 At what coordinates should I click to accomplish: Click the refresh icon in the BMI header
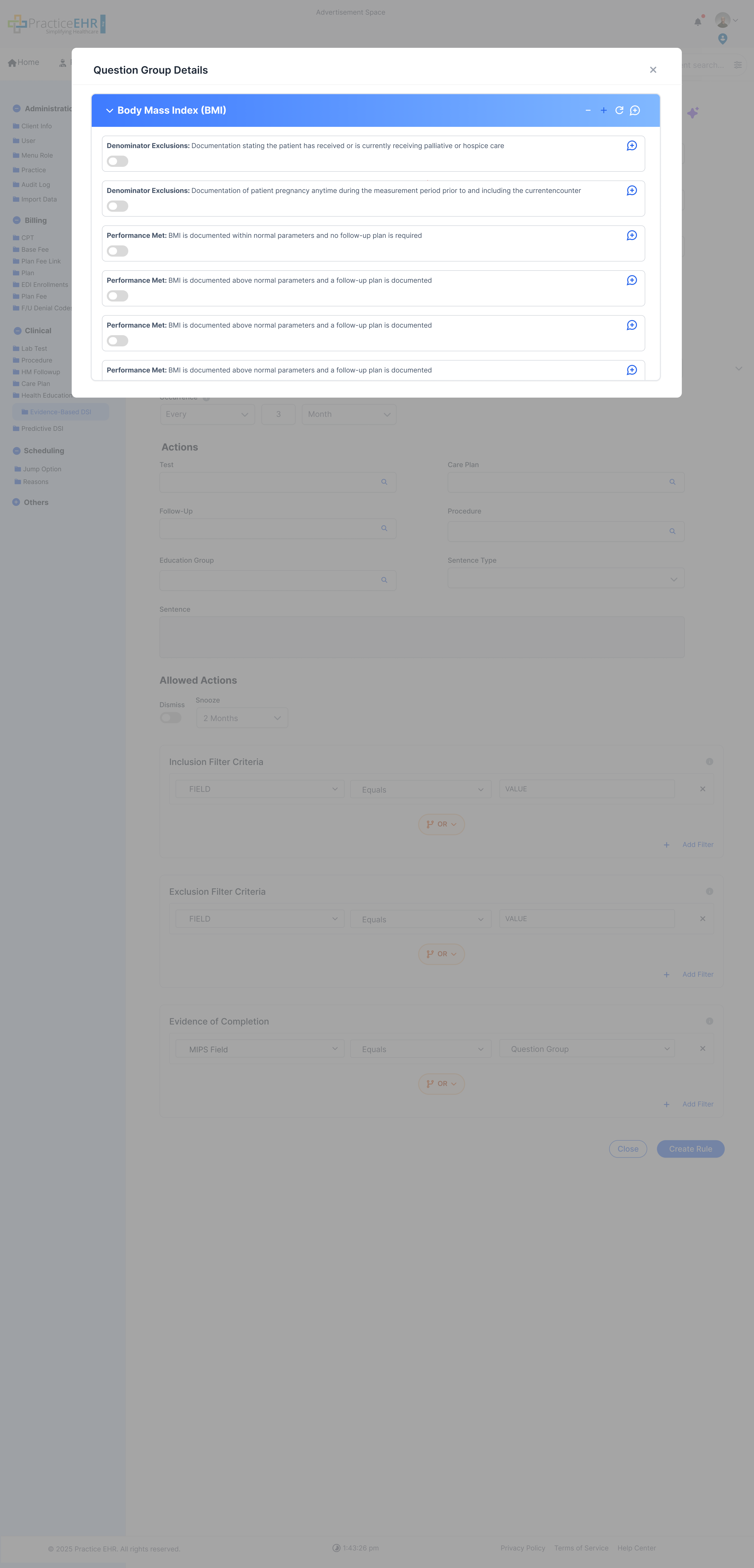[619, 110]
